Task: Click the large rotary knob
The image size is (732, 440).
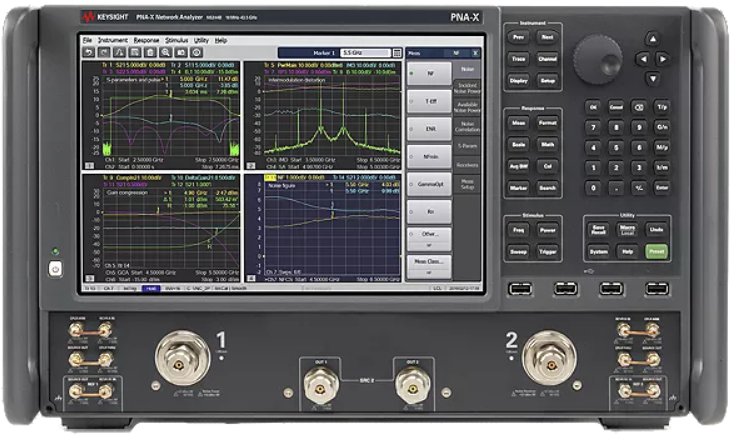Action: tap(598, 59)
